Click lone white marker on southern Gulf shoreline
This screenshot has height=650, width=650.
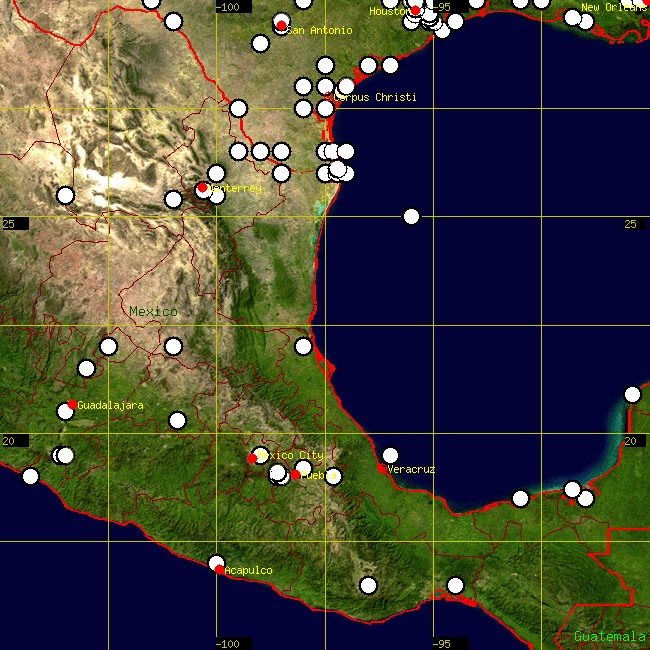click(x=520, y=498)
